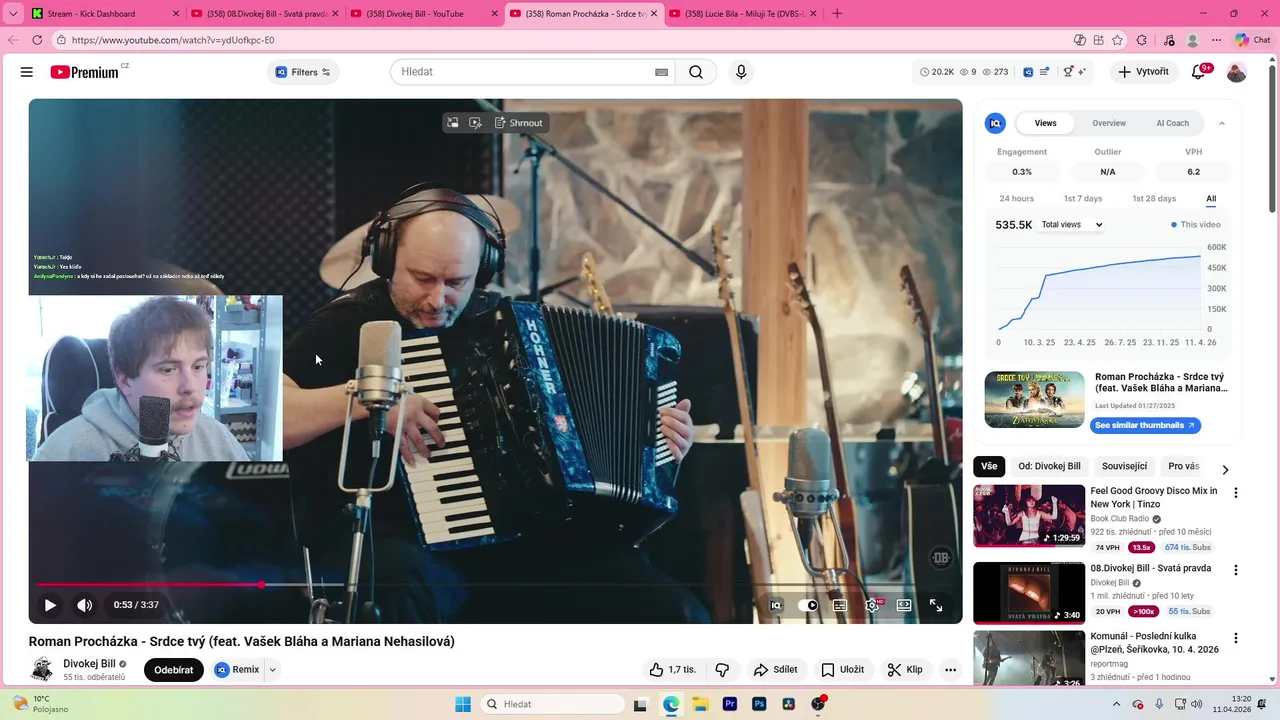Add page to favorites with star icon
The height and width of the screenshot is (720, 1280).
1117,40
